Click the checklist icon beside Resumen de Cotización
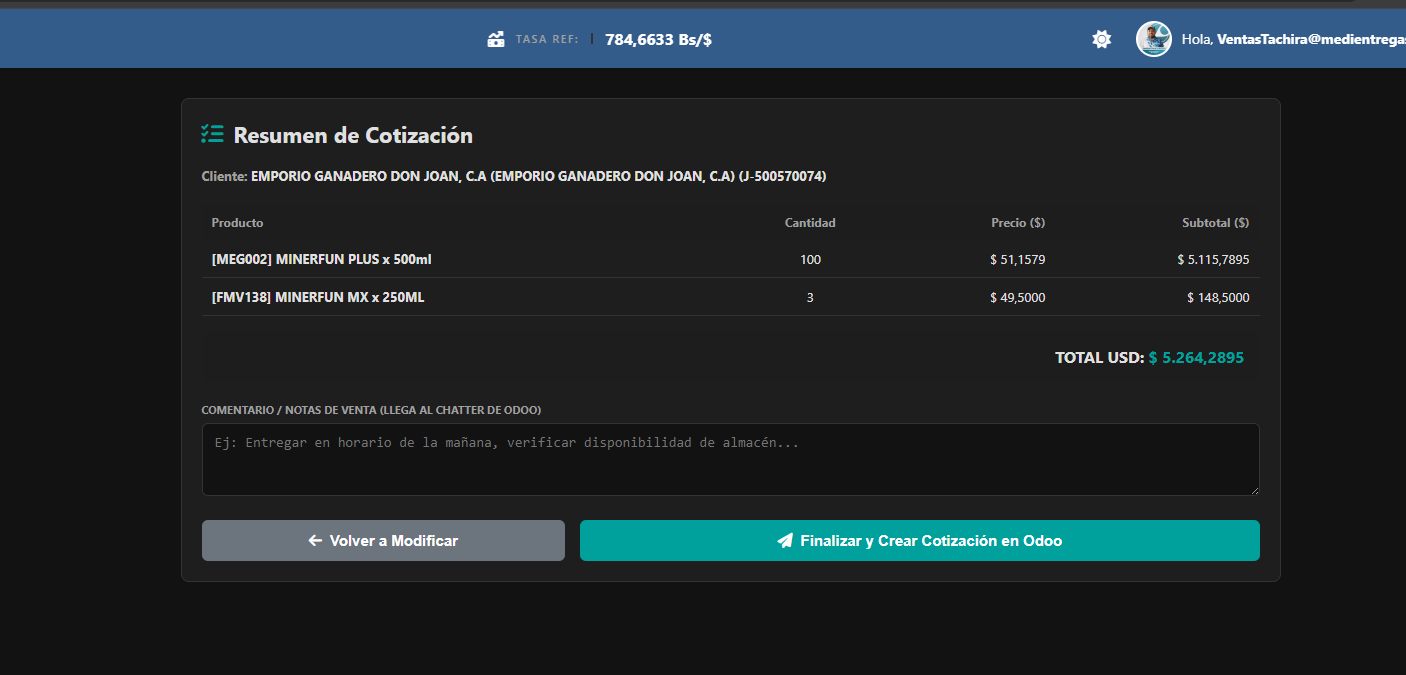 pos(212,134)
